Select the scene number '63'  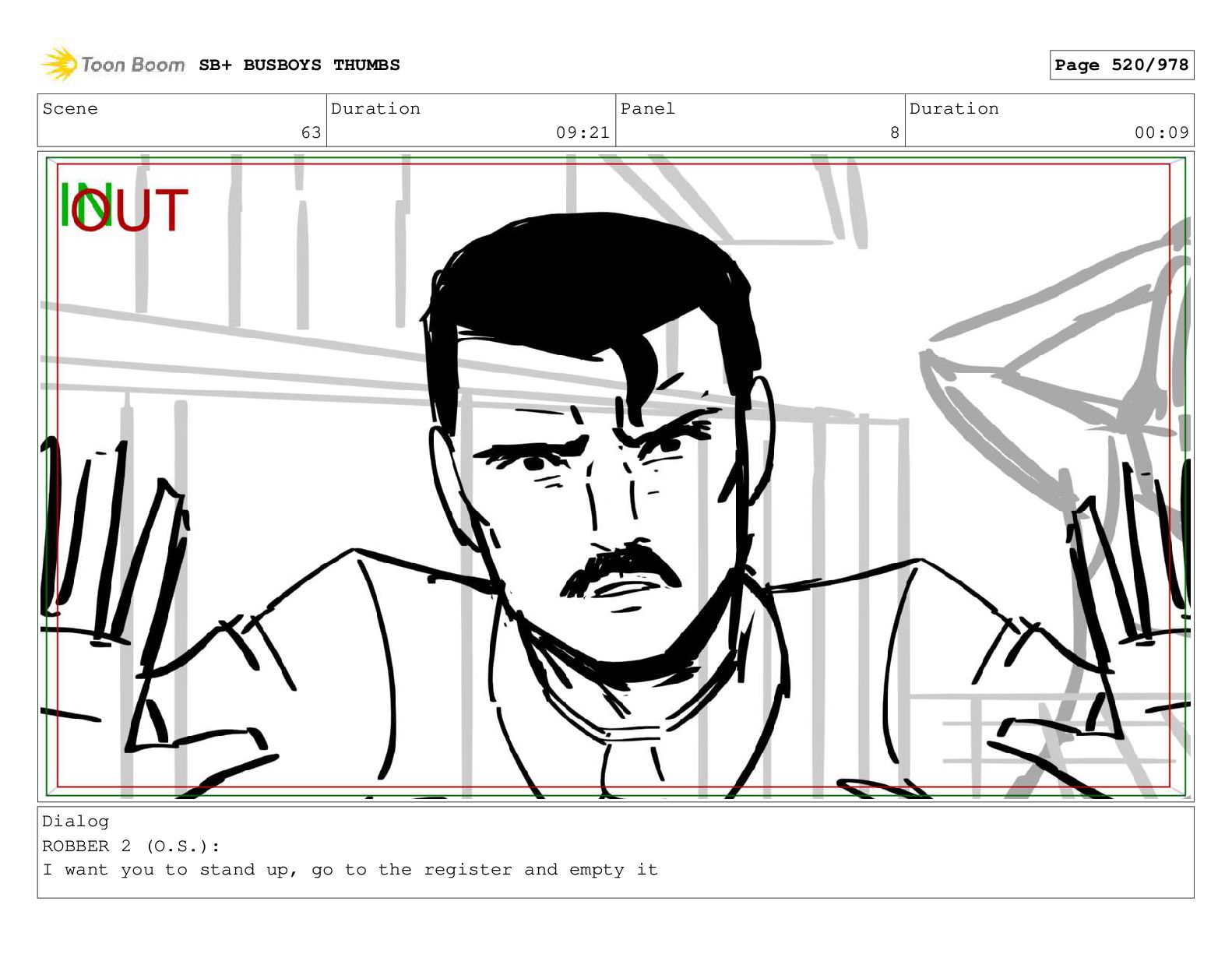[312, 132]
